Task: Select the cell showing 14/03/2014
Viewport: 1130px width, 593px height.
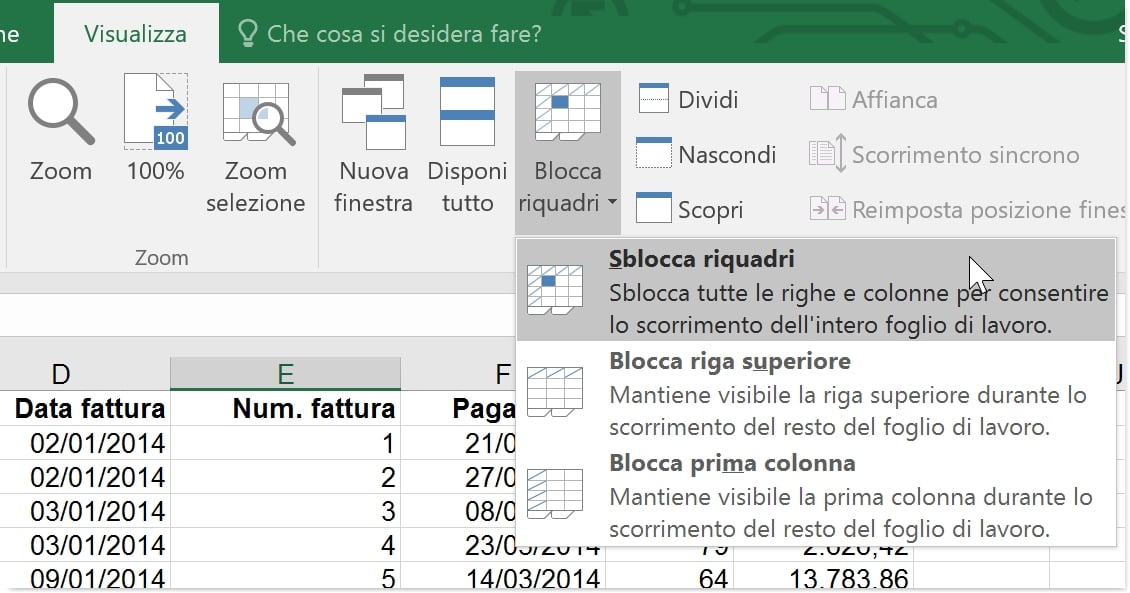Action: click(x=503, y=577)
